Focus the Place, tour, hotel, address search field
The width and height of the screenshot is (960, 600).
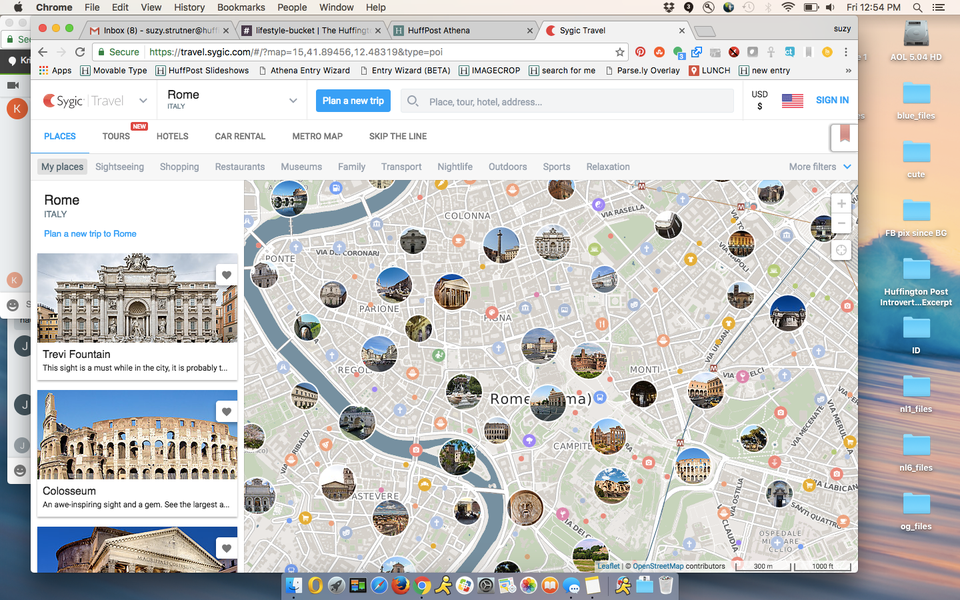tap(567, 101)
